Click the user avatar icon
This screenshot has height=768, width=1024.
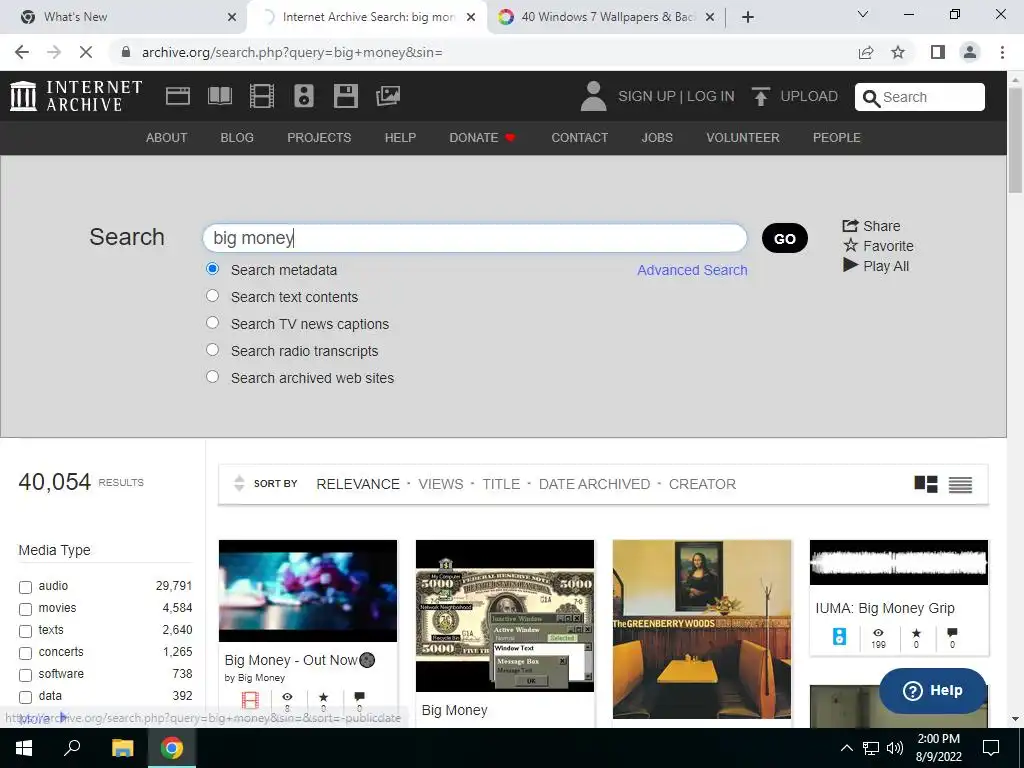(x=593, y=96)
